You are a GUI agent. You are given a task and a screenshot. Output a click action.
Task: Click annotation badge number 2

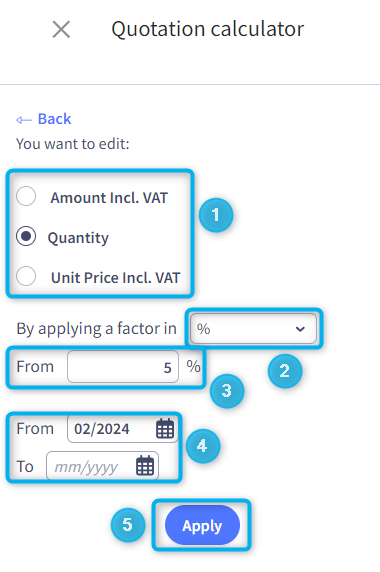(285, 371)
